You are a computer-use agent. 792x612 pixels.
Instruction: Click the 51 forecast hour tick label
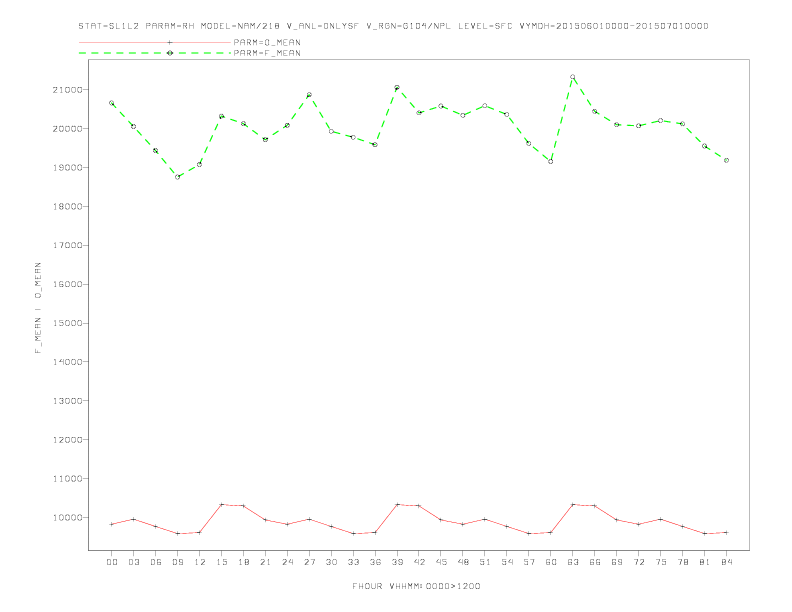485,562
